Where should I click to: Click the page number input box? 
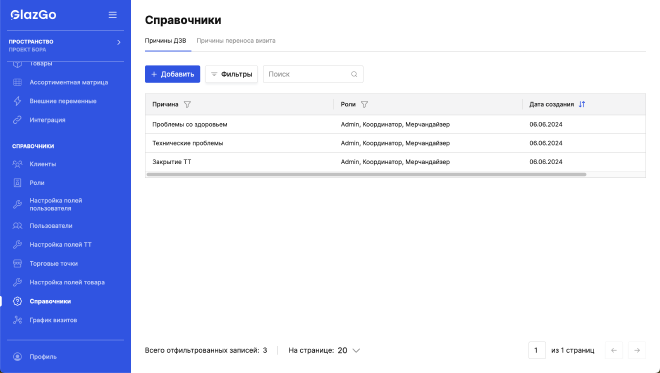coord(537,350)
